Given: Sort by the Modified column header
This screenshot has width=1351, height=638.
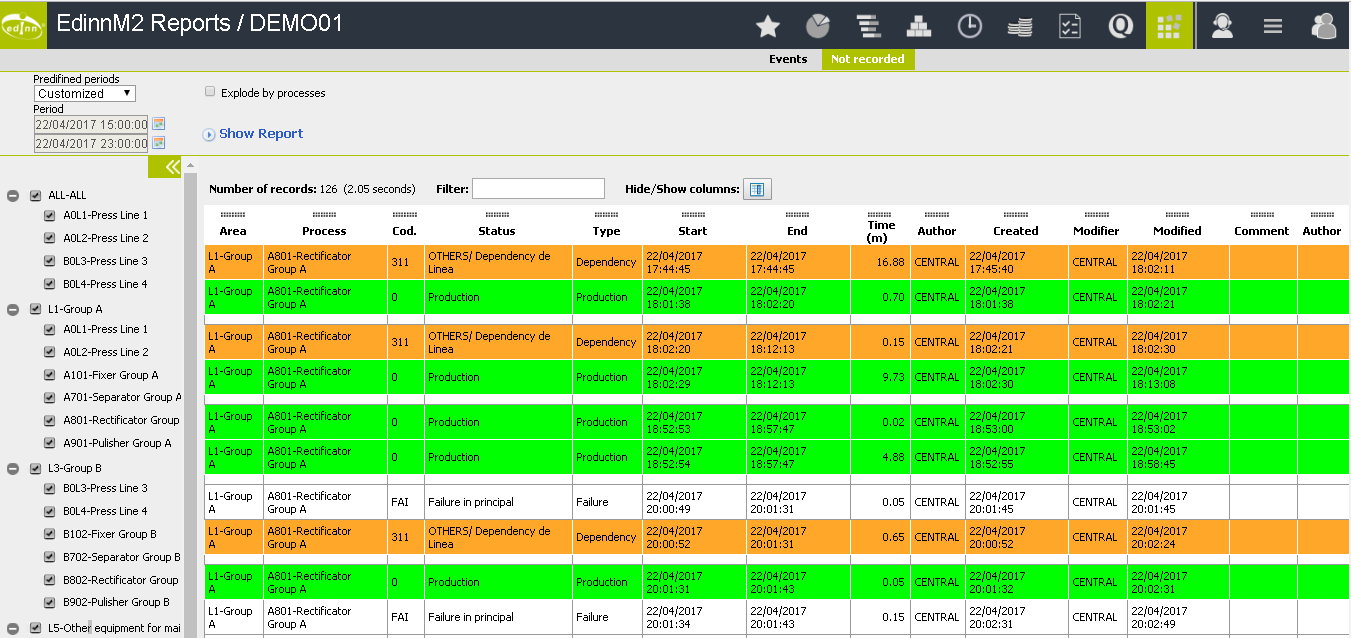Looking at the screenshot, I should click(x=1177, y=231).
